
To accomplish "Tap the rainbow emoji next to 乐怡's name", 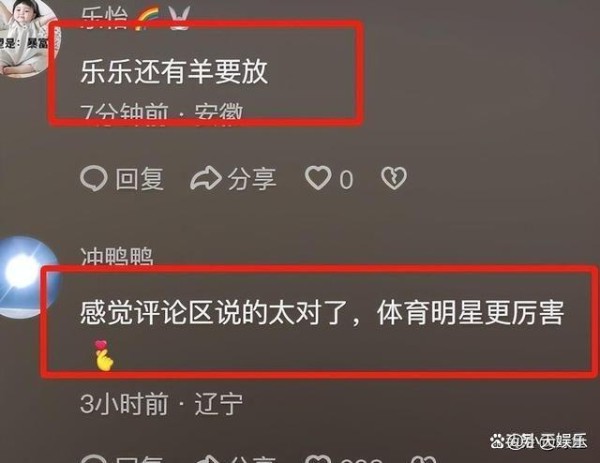I will 148,17.
